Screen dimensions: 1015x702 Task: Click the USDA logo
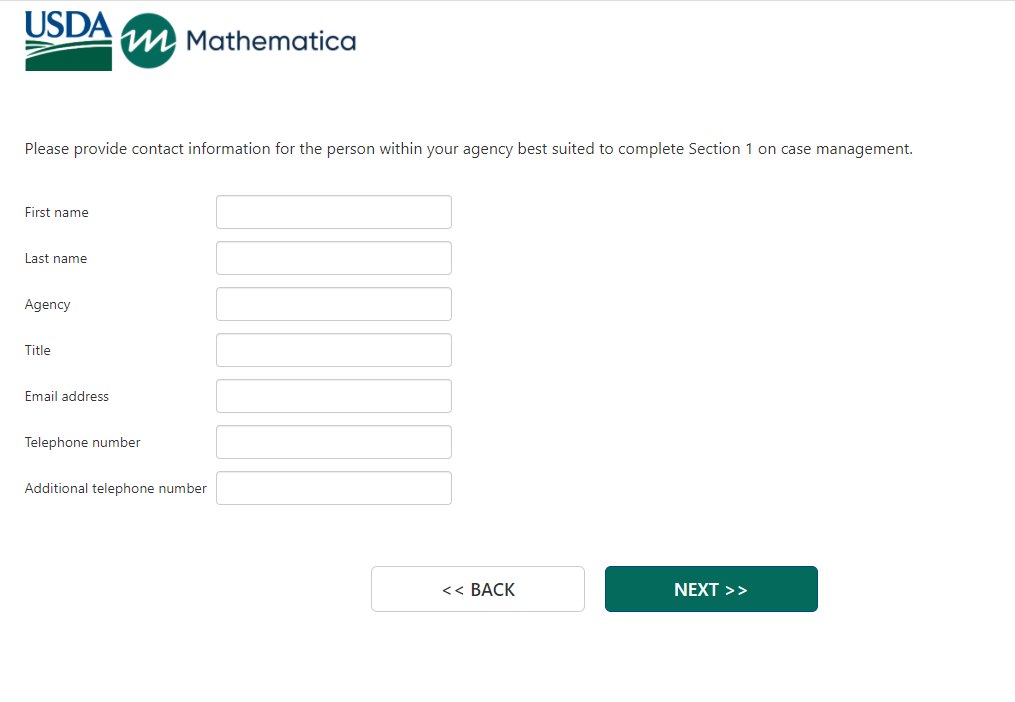[68, 40]
